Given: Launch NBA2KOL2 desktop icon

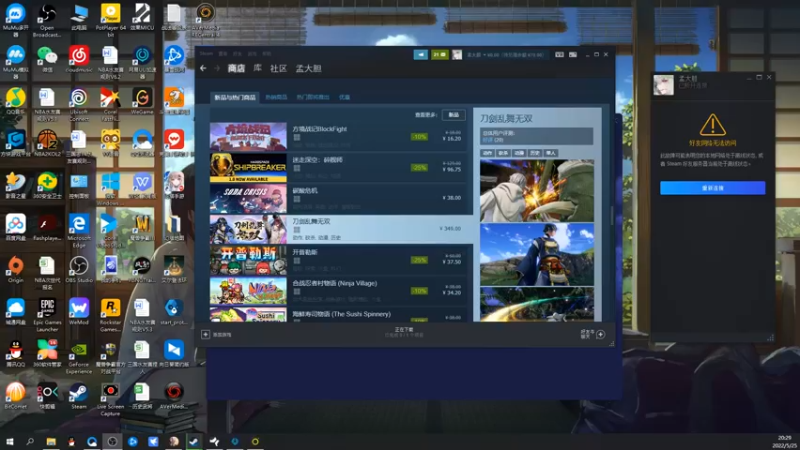Looking at the screenshot, I should [x=47, y=143].
